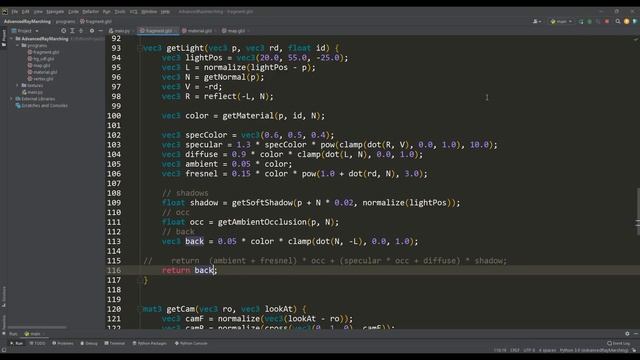Open the Navigate menu
The width and height of the screenshot is (640, 360).
point(55,11)
